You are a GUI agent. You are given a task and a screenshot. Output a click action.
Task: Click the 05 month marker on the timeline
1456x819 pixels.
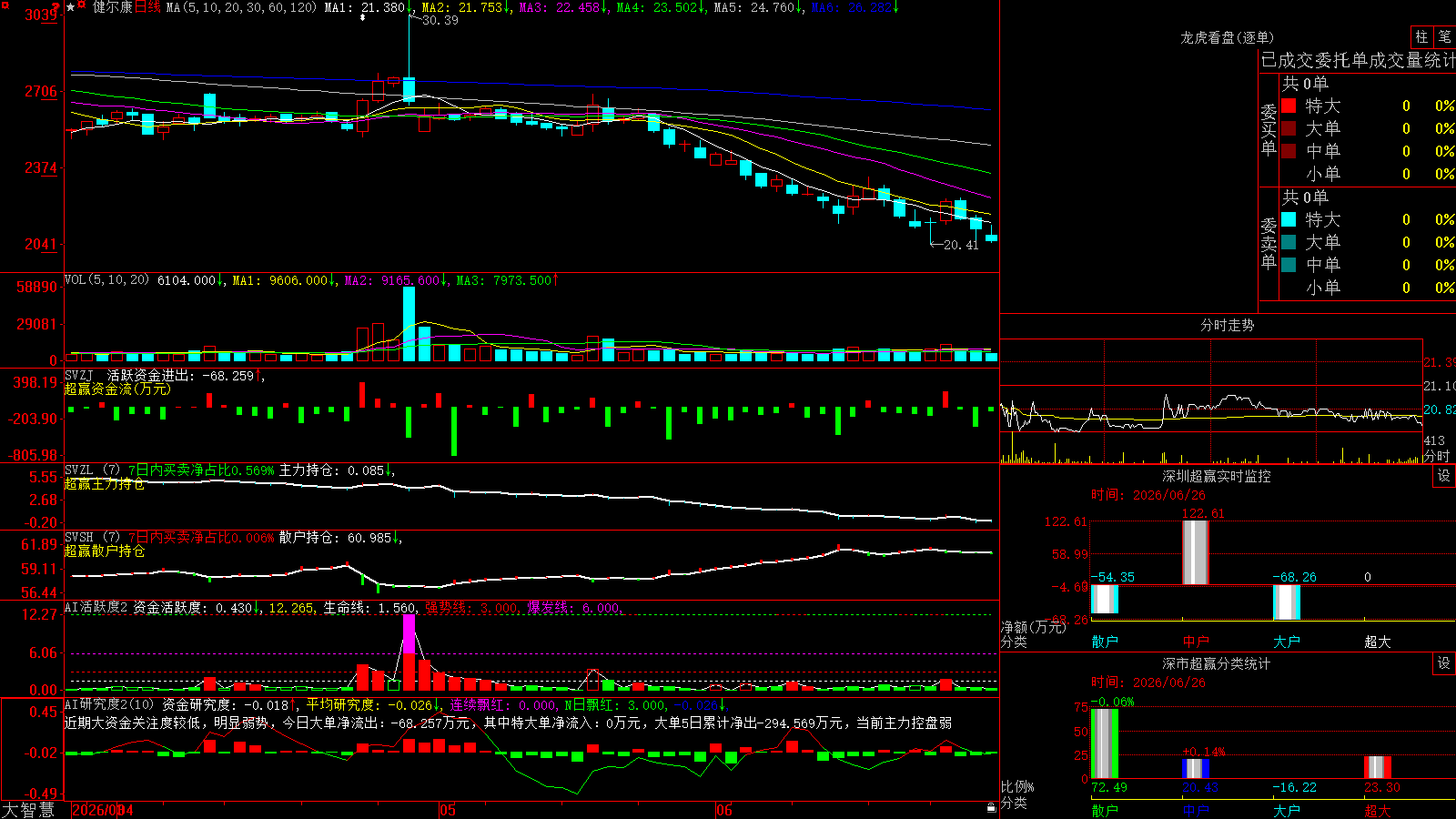(447, 810)
